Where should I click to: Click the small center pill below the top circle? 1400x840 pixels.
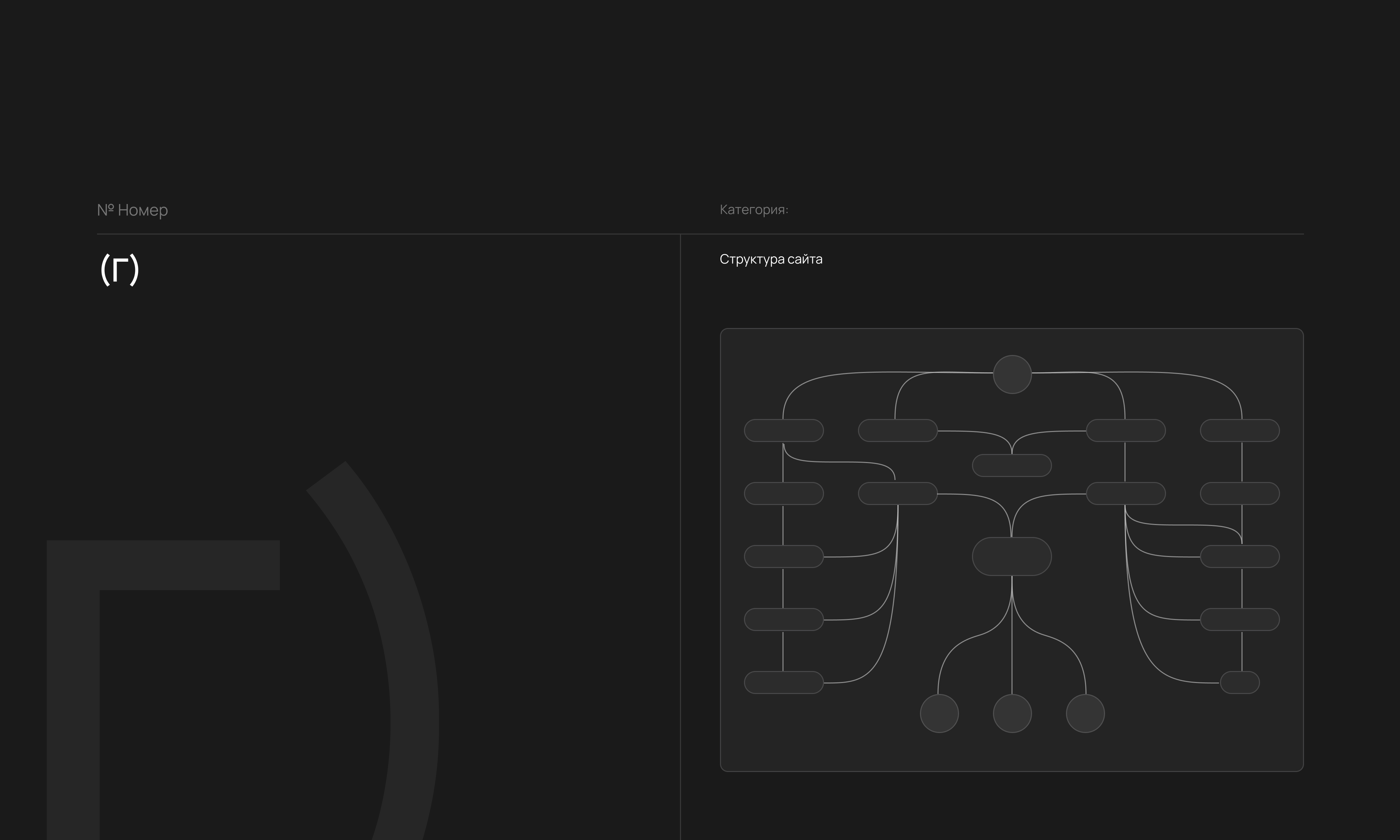(1011, 465)
